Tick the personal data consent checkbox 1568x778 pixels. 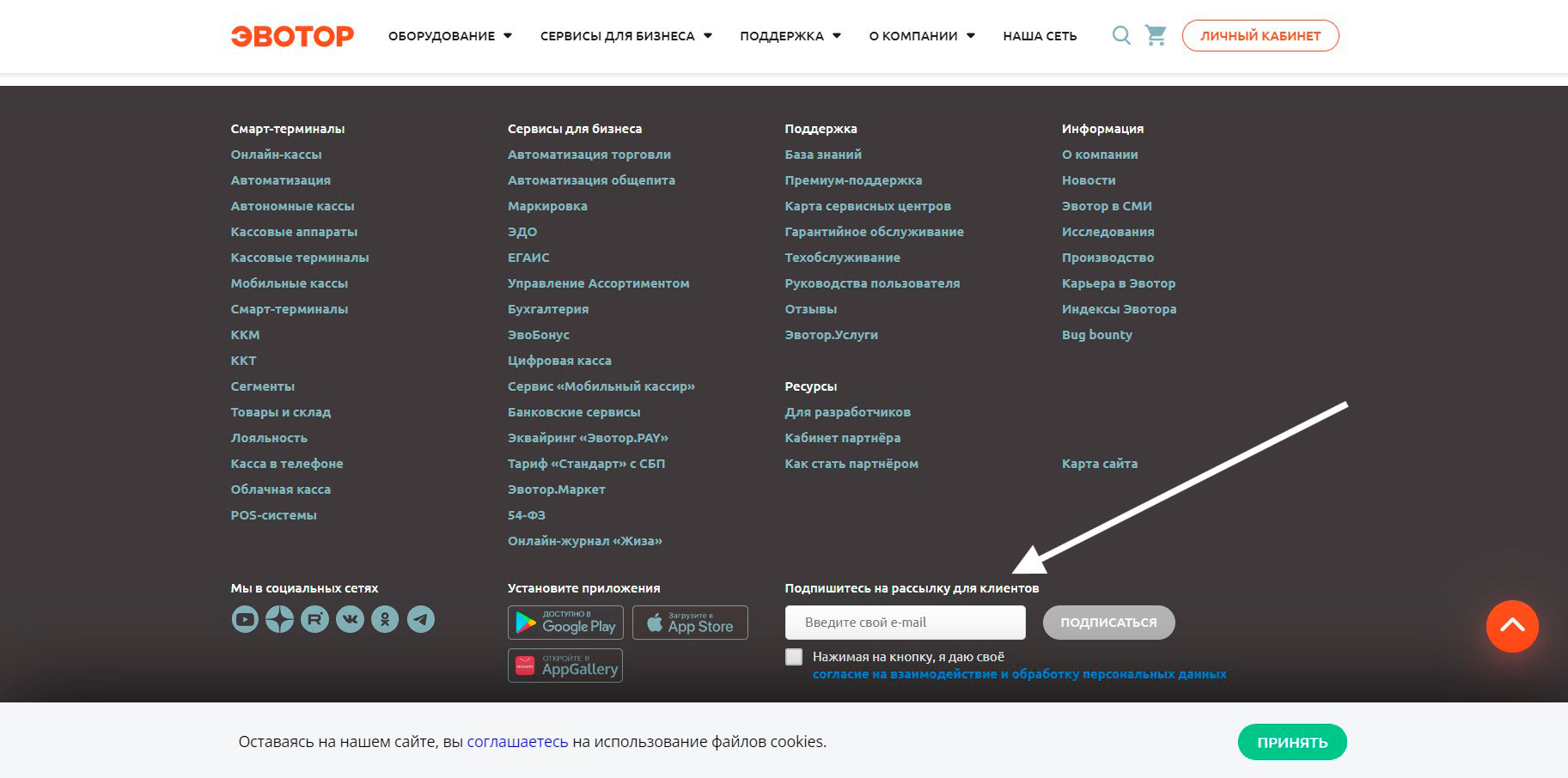point(794,657)
